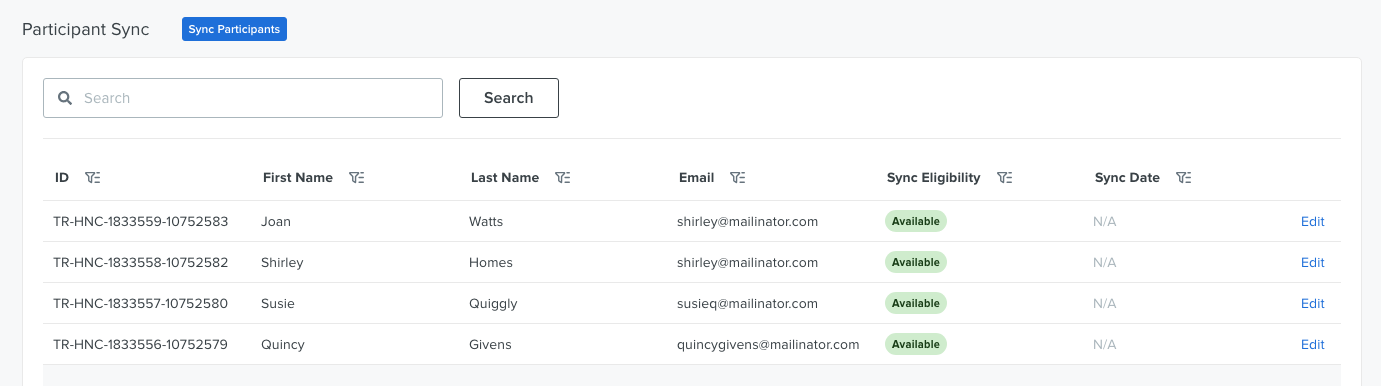Click the Sync Eligibility column header

pyautogui.click(x=933, y=178)
